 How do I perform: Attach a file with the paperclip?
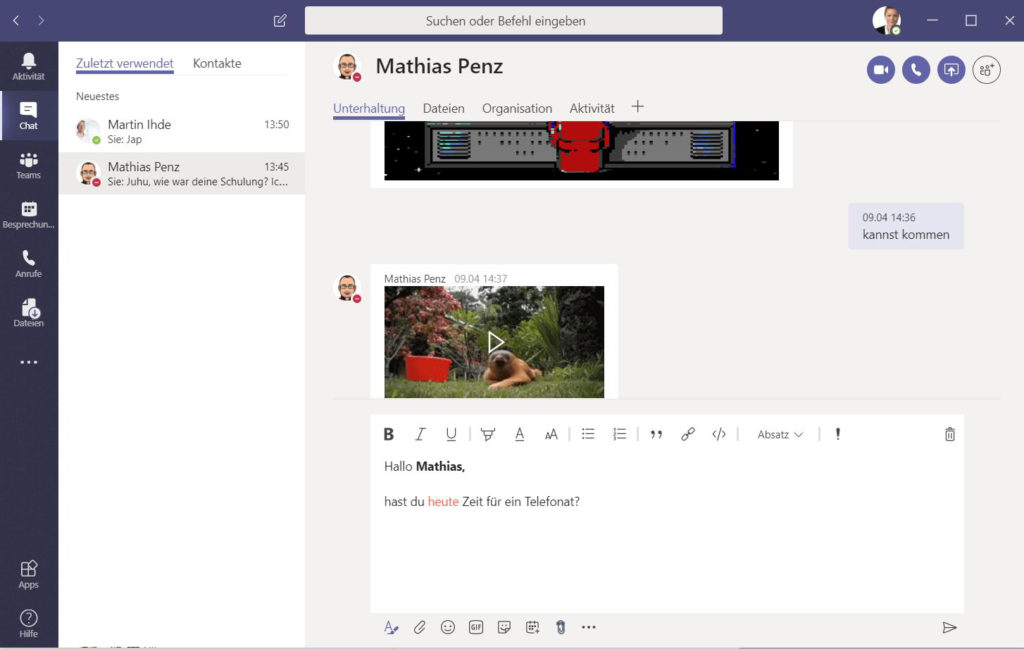pos(419,627)
